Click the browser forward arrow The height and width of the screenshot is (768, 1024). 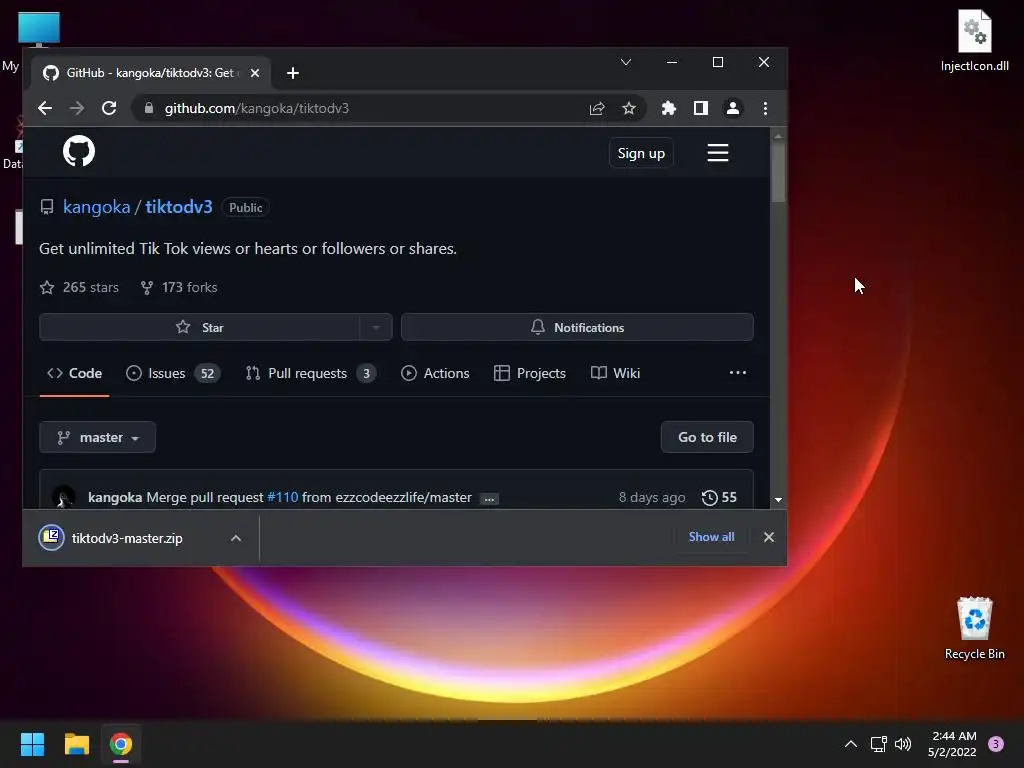[76, 108]
